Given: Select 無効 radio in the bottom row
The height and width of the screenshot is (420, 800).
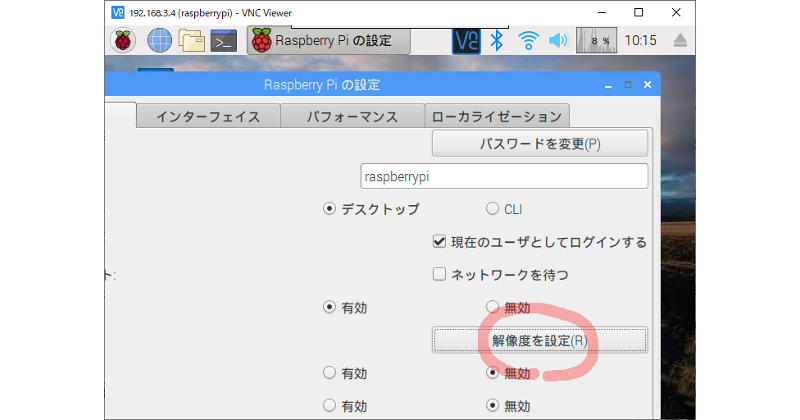Looking at the screenshot, I should pos(492,406).
